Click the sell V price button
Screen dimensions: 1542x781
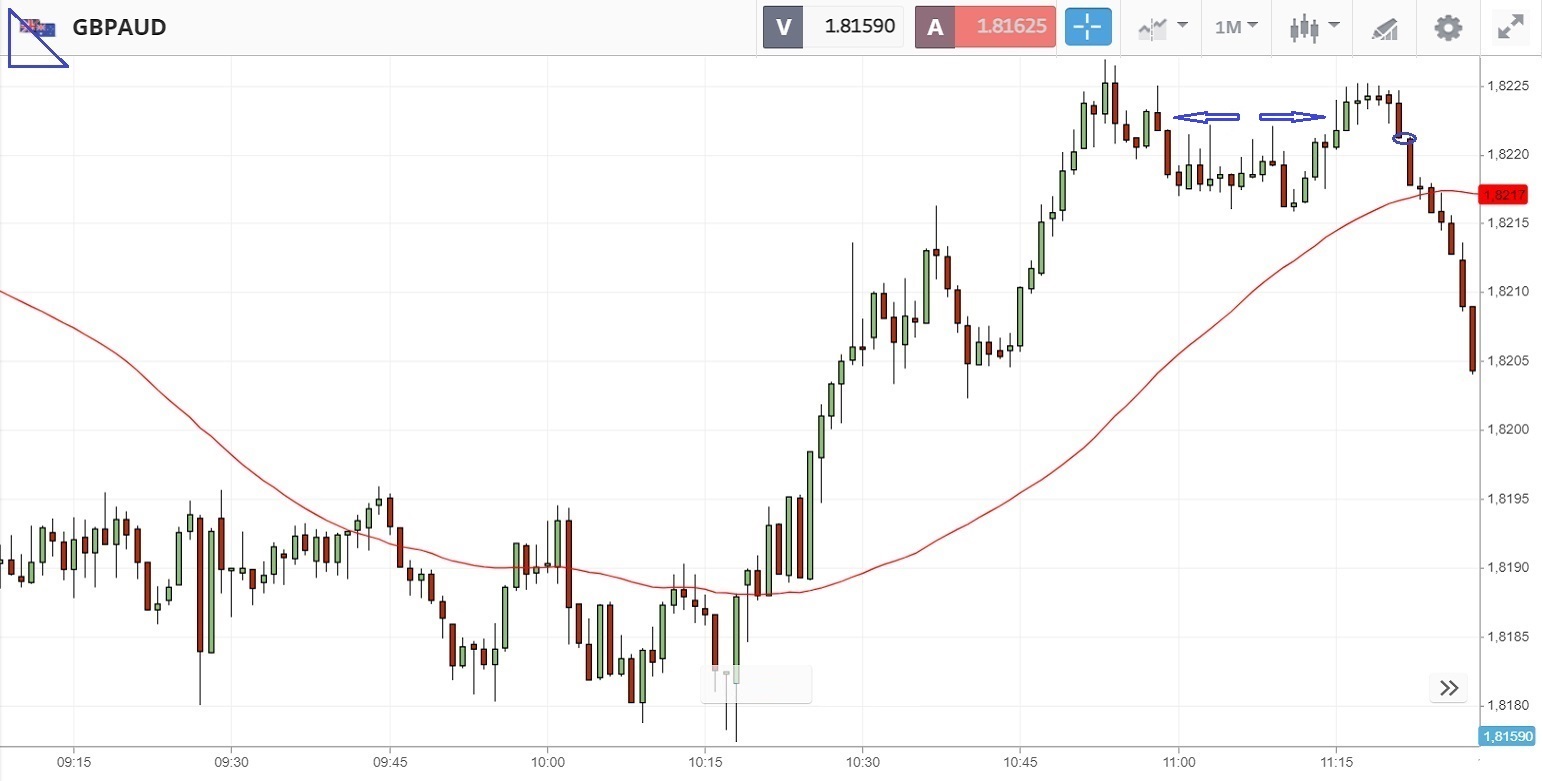(x=833, y=27)
